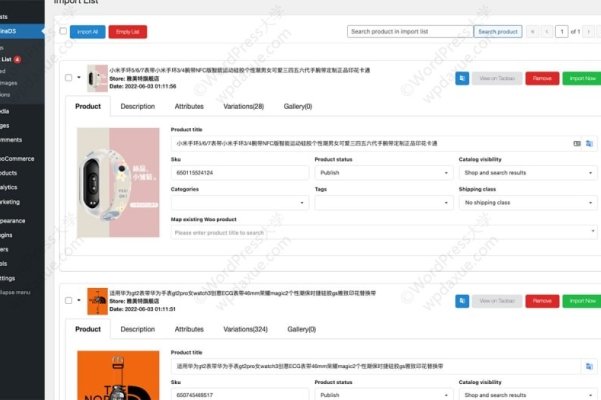
Task: Open the first product's Product status dropdown
Action: [x=384, y=173]
